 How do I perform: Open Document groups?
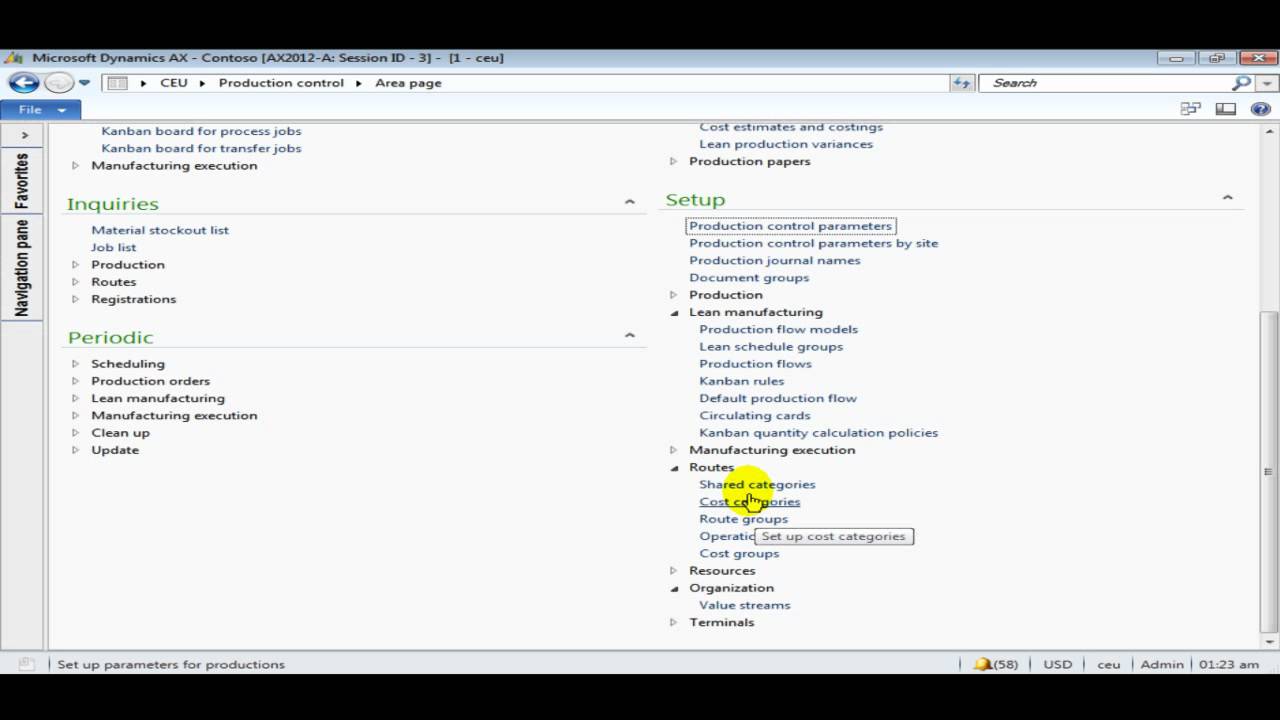749,277
